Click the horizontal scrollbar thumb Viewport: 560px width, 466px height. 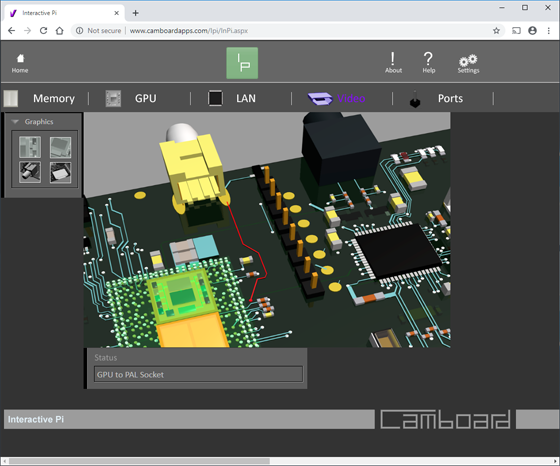(139, 461)
